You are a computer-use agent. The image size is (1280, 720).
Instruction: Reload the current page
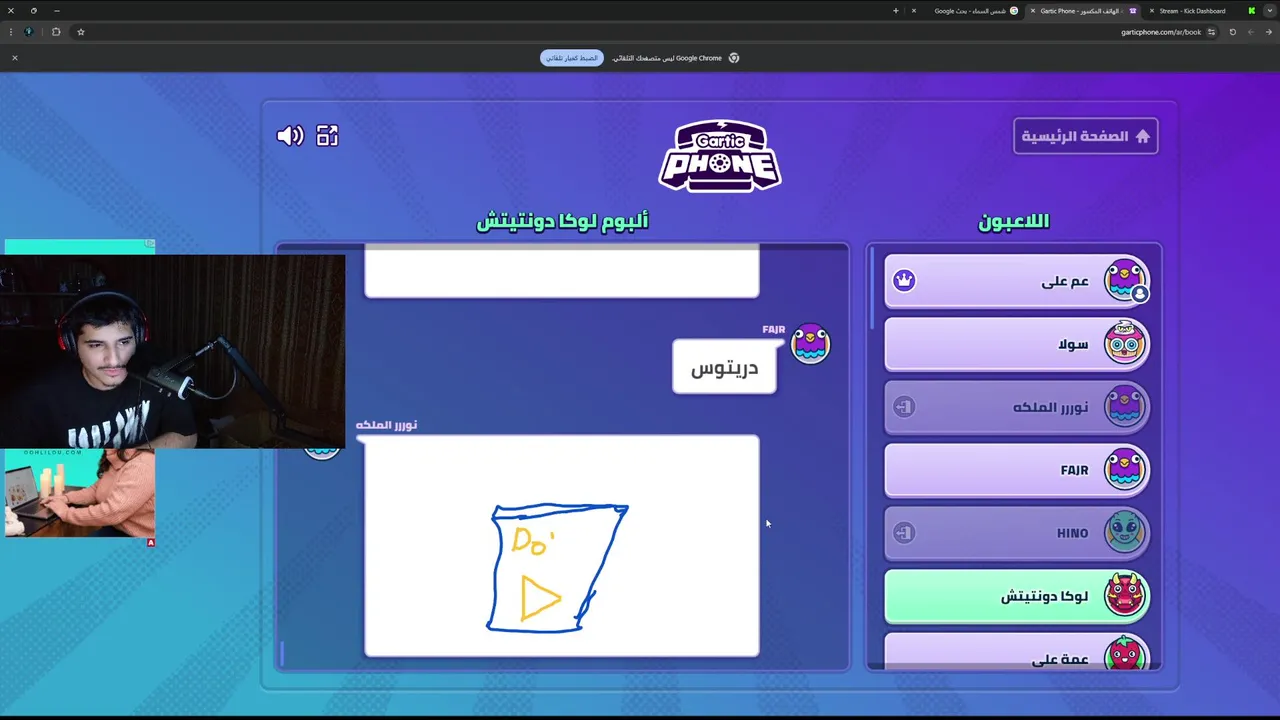coord(1233,32)
